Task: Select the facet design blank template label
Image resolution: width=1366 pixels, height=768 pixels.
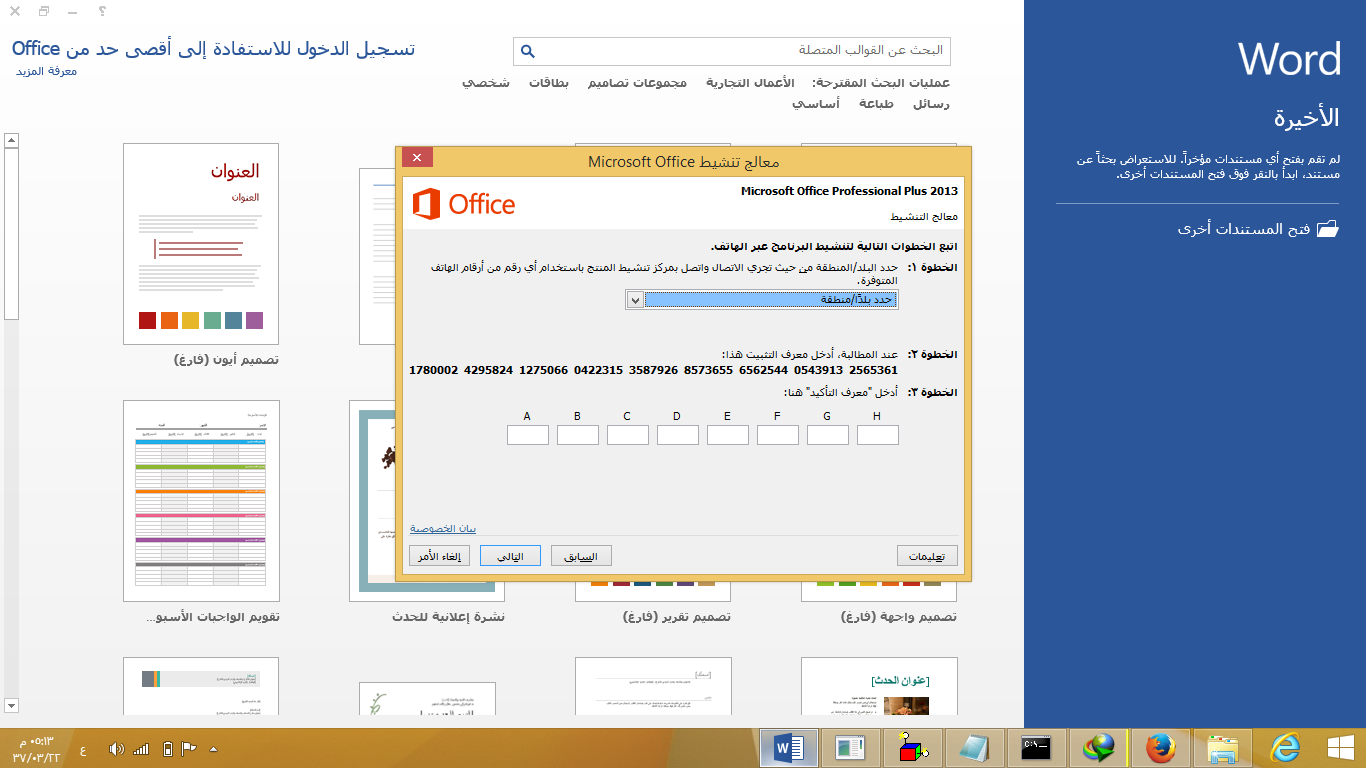Action: (x=900, y=617)
